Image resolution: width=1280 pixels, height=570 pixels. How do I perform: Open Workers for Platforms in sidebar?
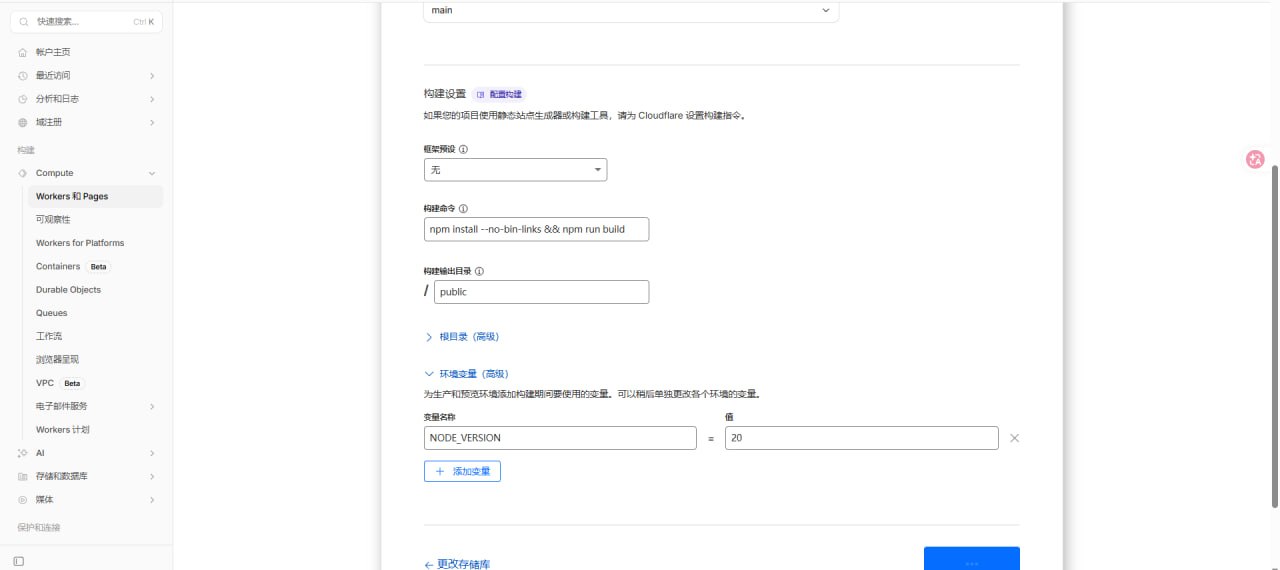tap(80, 243)
